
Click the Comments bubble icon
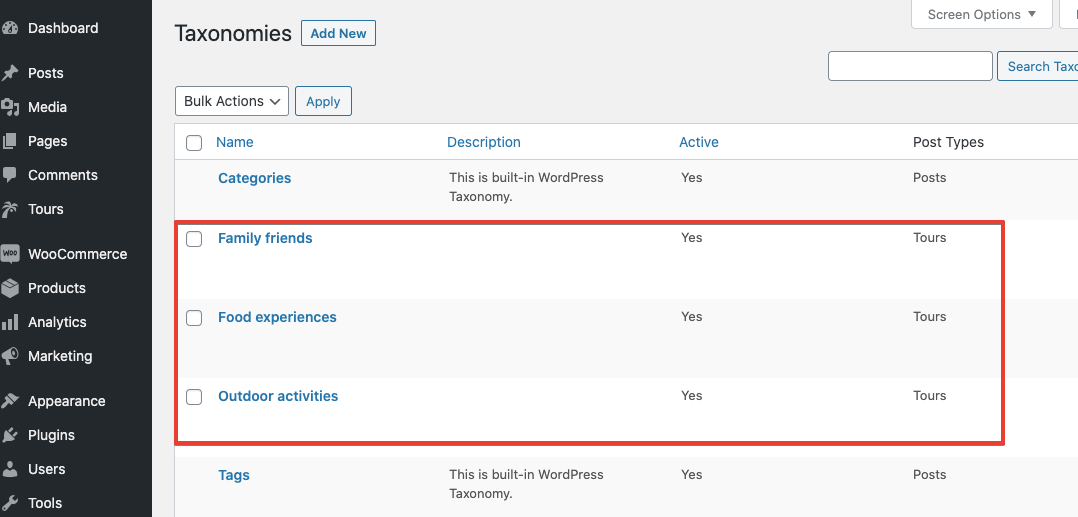point(10,175)
